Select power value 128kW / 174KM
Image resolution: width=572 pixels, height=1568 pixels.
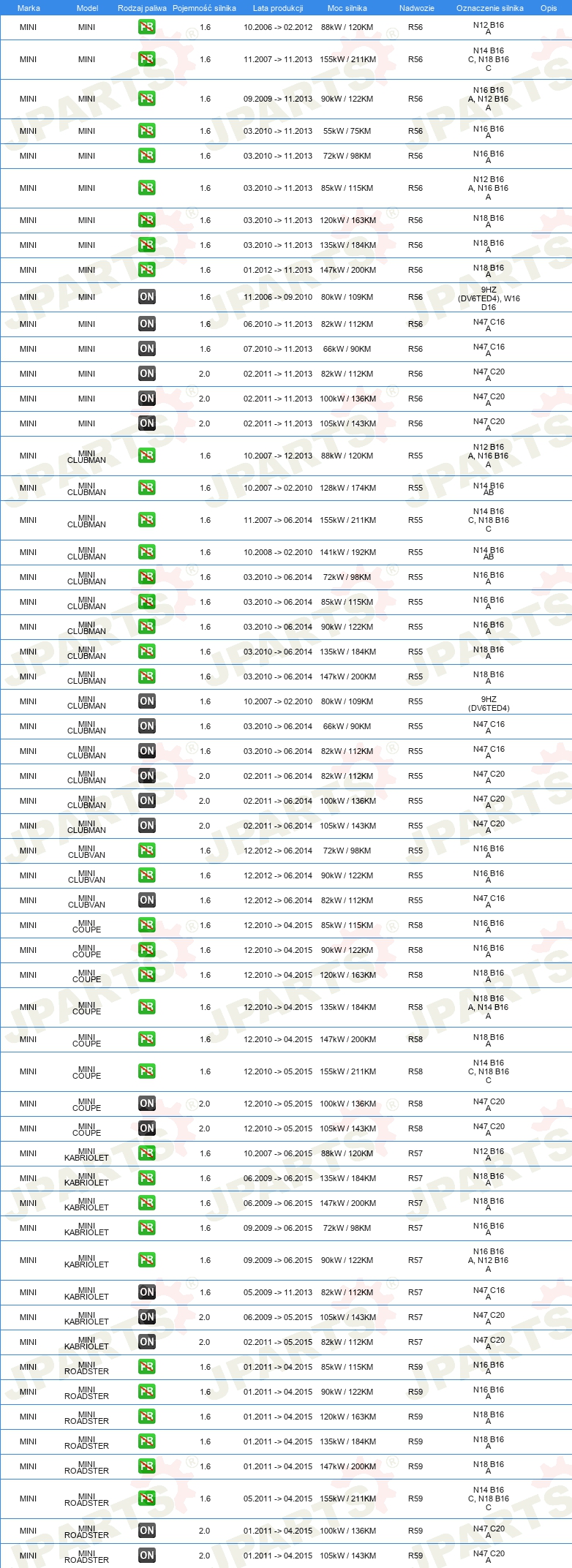[x=347, y=488]
